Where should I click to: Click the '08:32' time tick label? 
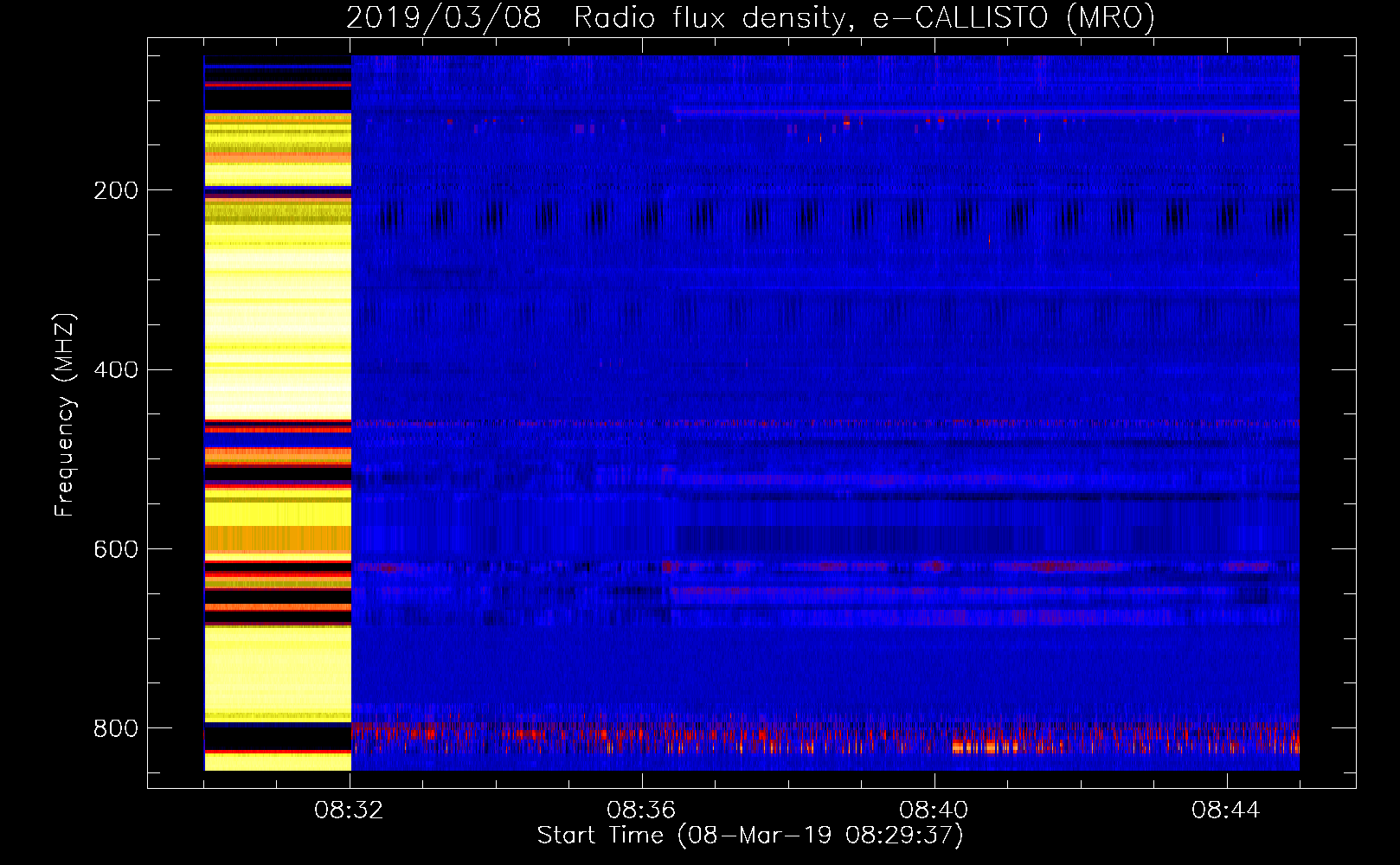point(349,811)
